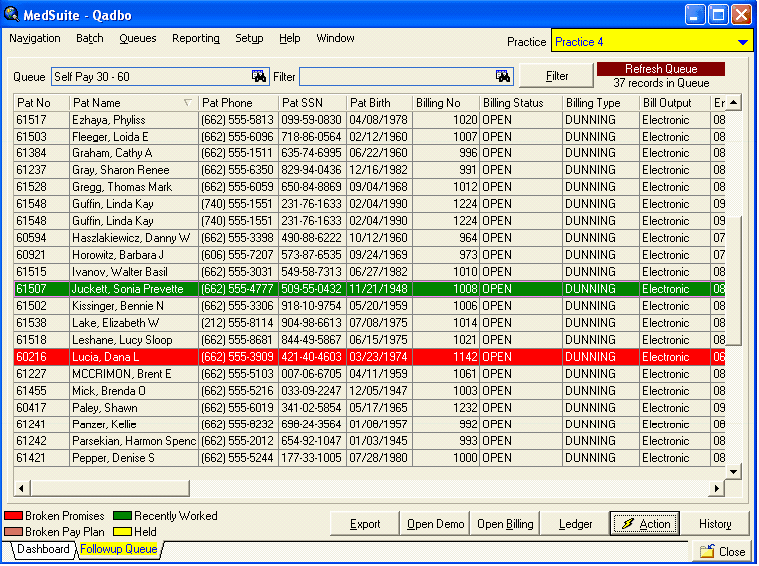Select patient Gray, Sharon Renee
Image resolution: width=759 pixels, height=566 pixels.
click(369, 170)
